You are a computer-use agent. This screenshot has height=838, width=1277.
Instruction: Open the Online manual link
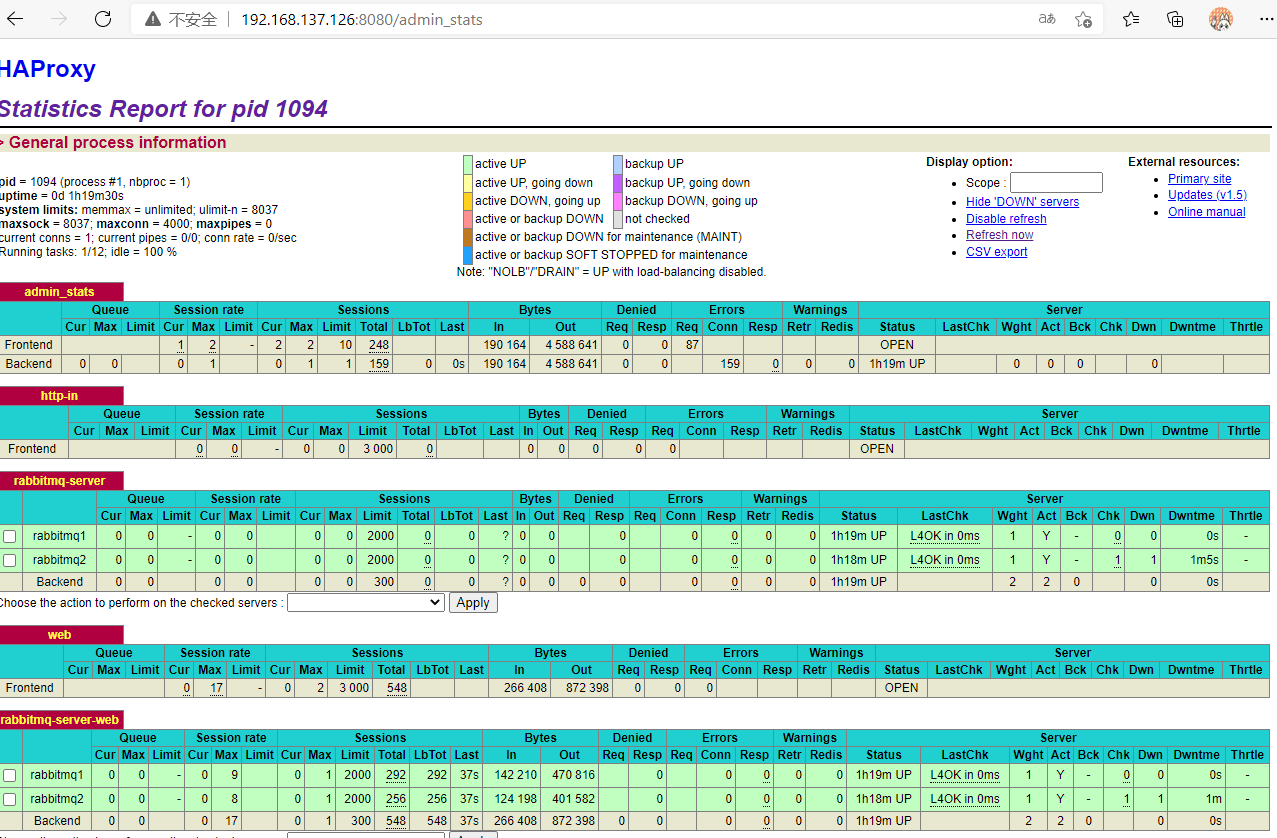pyautogui.click(x=1206, y=212)
